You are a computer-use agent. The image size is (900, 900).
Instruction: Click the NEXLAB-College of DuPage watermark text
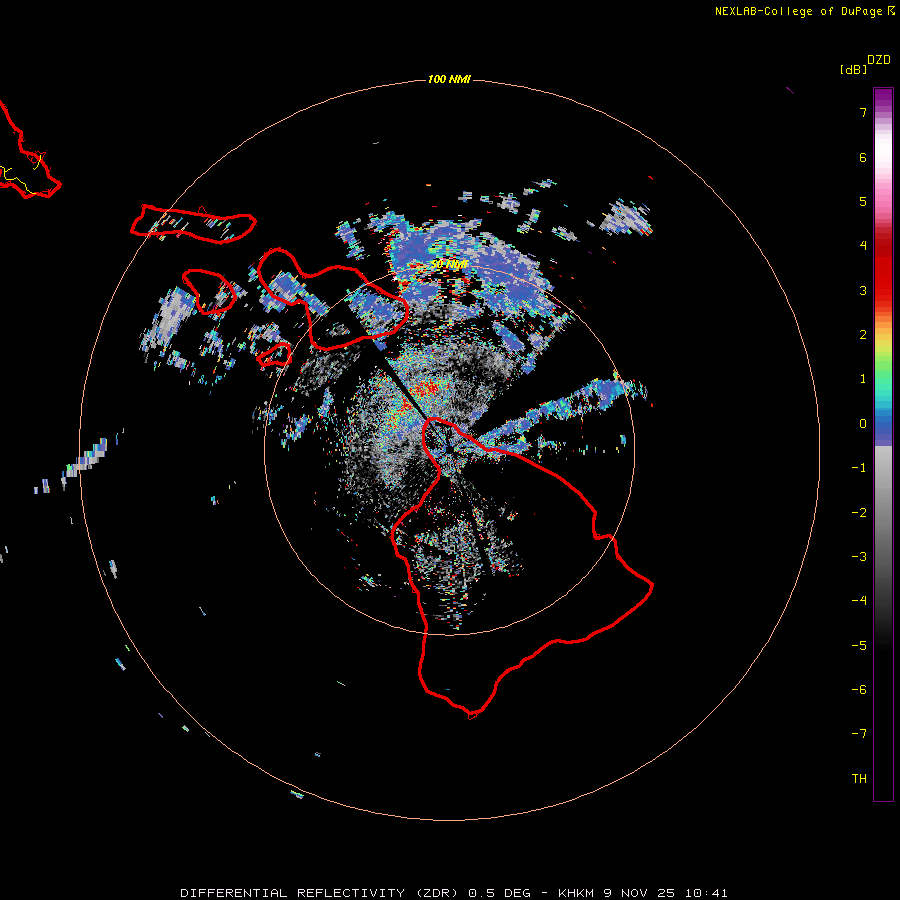pyautogui.click(x=805, y=11)
